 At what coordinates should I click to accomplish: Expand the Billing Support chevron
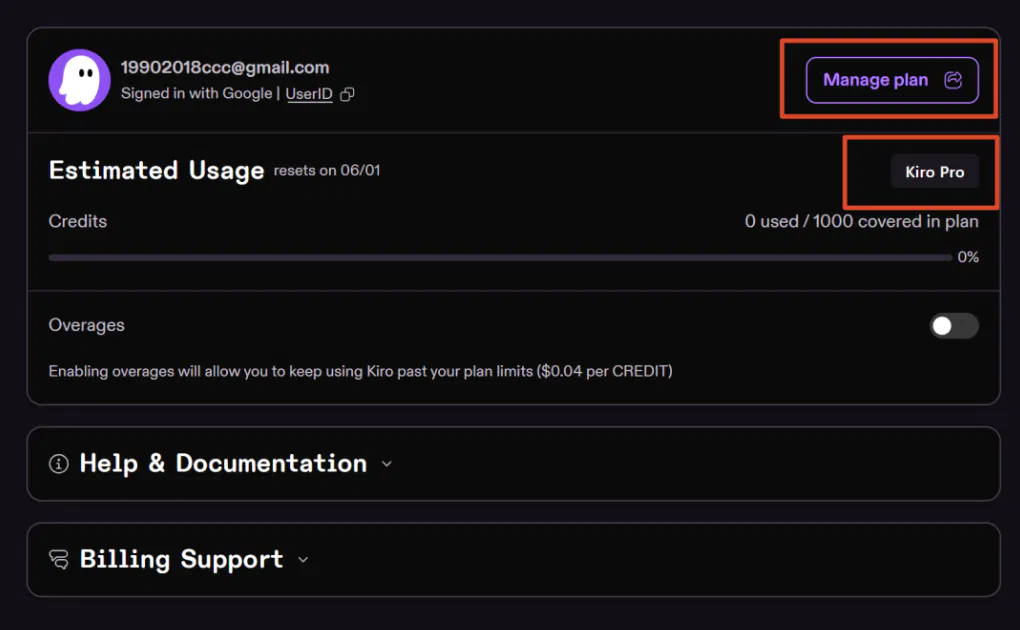click(302, 560)
